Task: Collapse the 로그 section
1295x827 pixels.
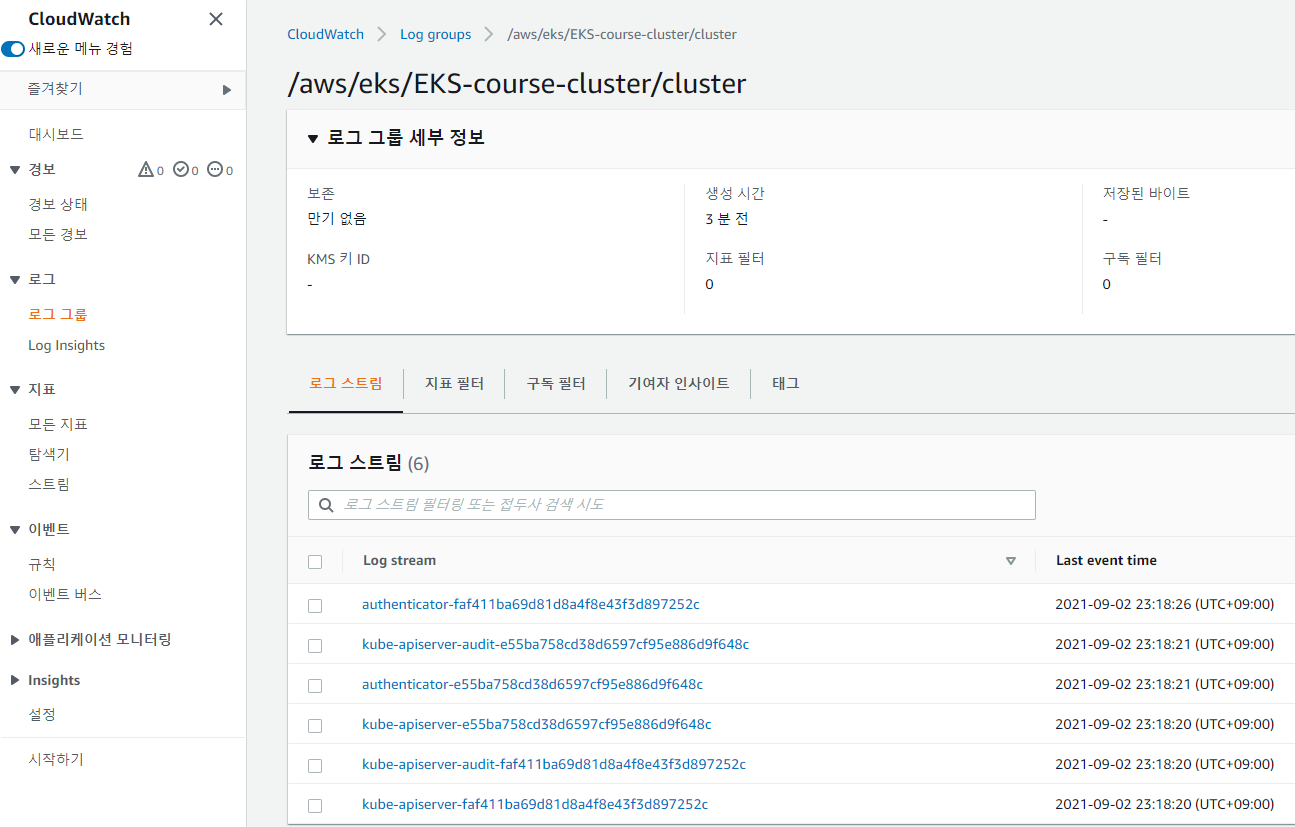Action: tap(15, 280)
